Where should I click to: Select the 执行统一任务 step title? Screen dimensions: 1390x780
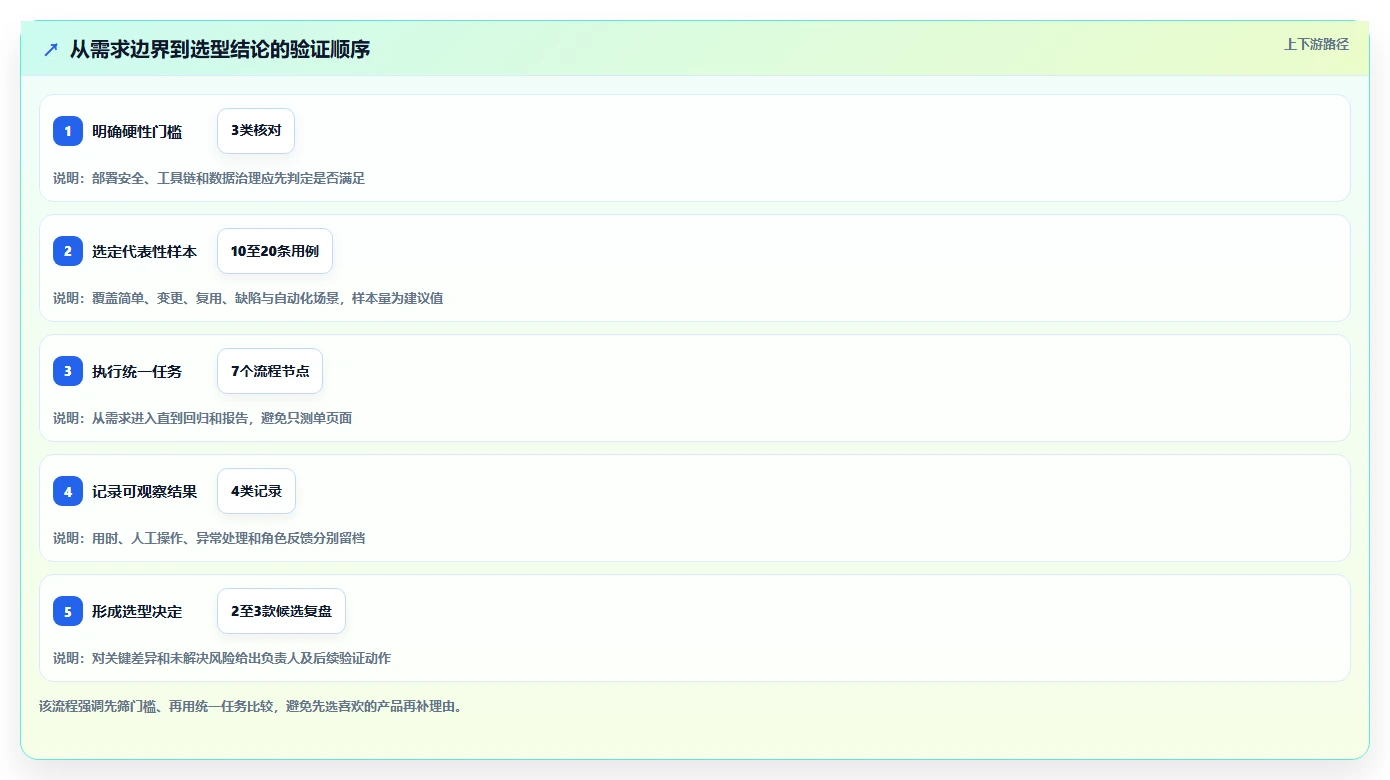(137, 371)
